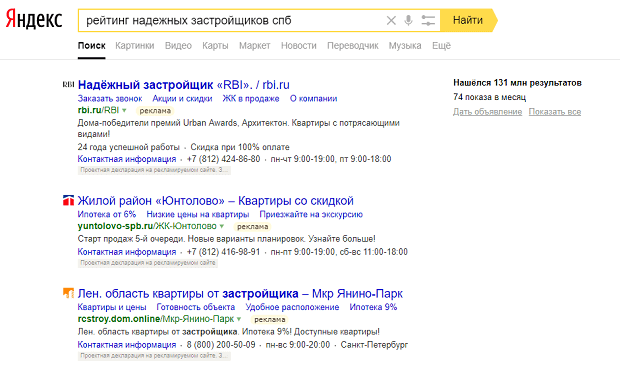The image size is (620, 372).
Task: Click Квартиры и цены sitelink
Action: coord(112,307)
